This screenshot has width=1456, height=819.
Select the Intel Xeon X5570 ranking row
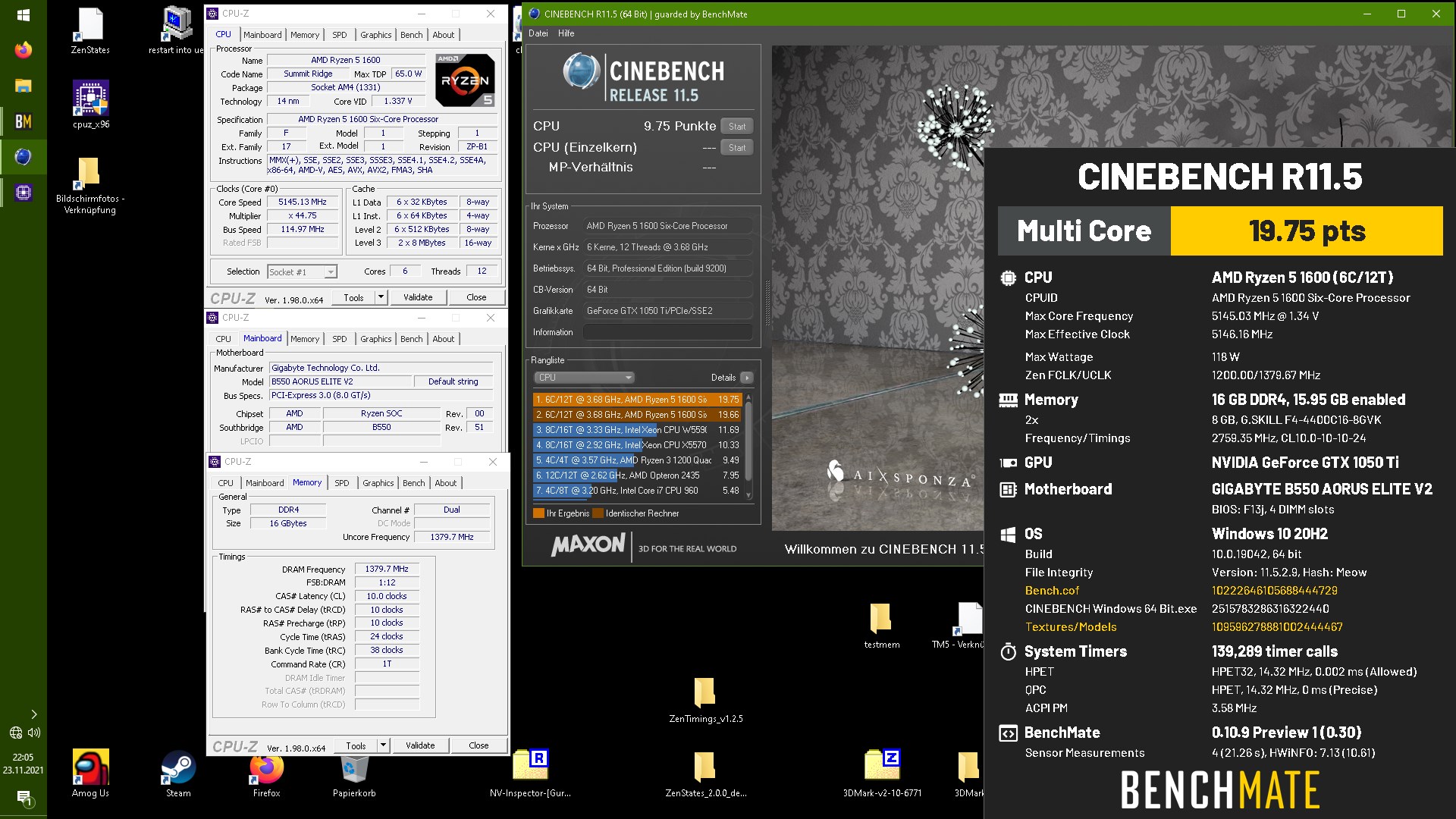click(637, 445)
